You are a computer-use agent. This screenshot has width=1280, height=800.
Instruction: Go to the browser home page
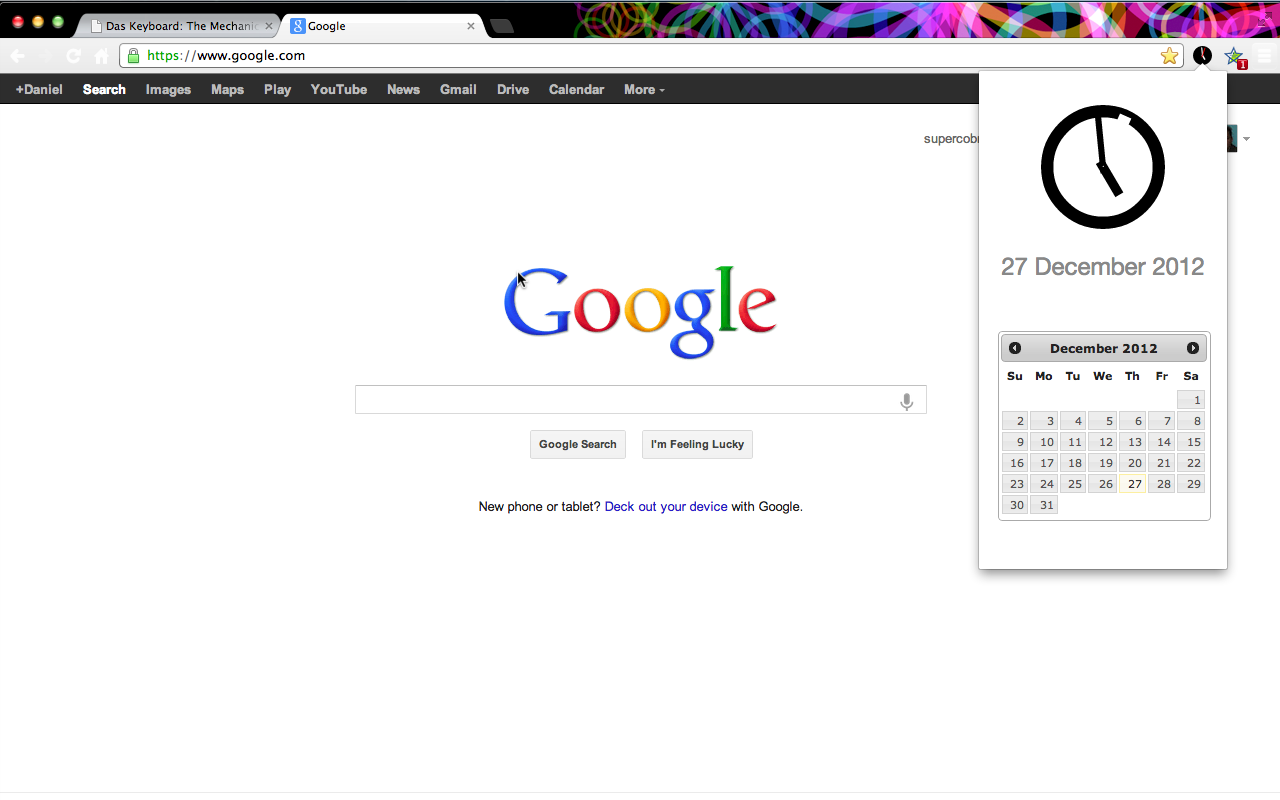click(x=102, y=56)
